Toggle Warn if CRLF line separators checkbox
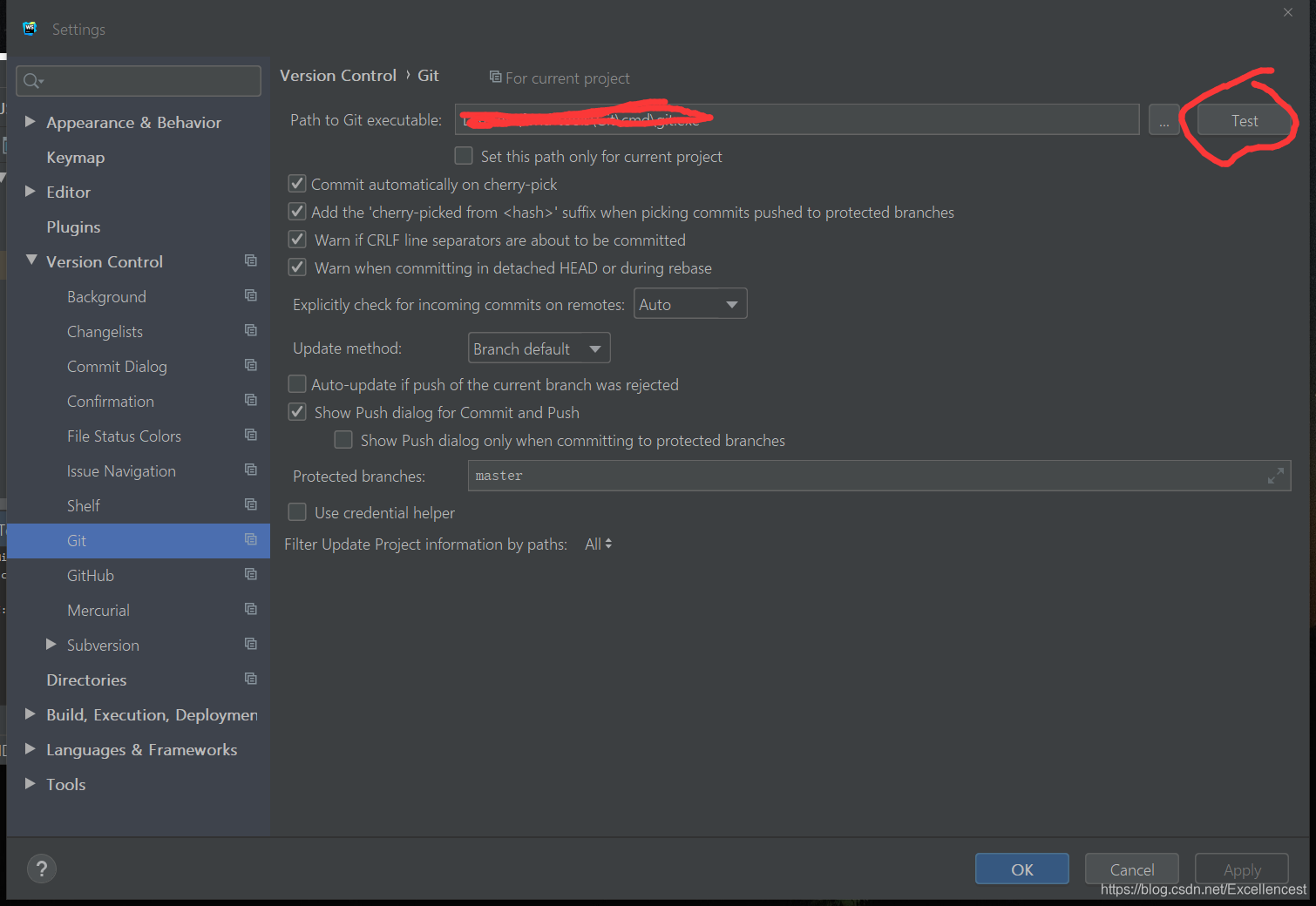The width and height of the screenshot is (1316, 906). tap(297, 240)
